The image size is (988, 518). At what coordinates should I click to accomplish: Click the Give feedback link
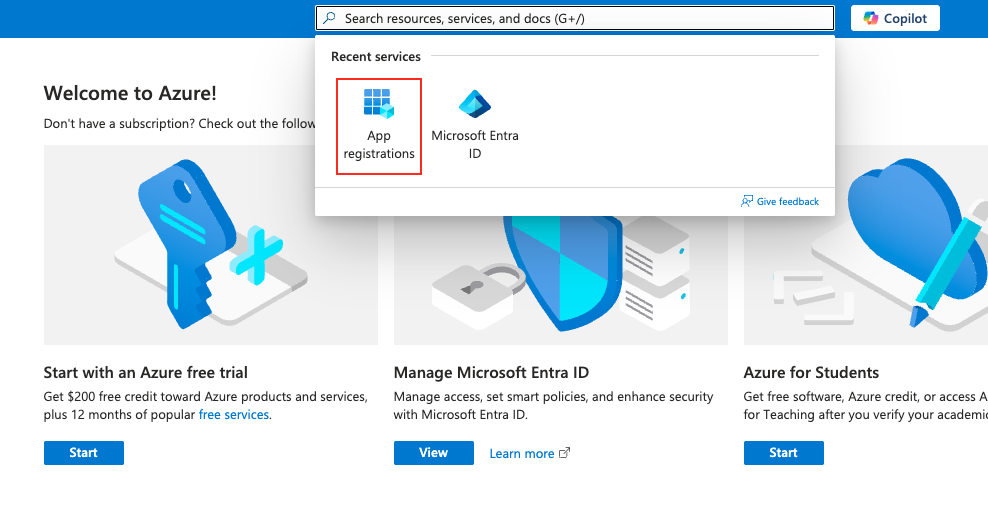(787, 201)
